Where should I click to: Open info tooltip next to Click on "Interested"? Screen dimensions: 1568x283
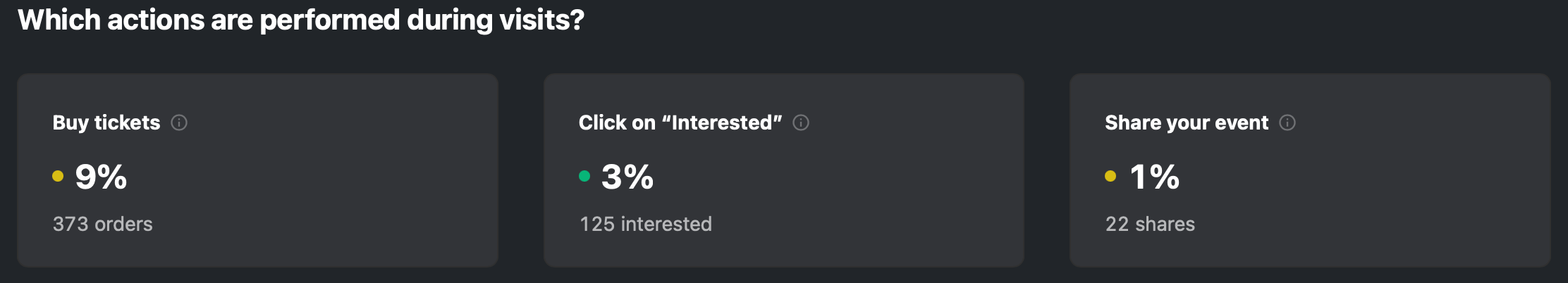801,122
